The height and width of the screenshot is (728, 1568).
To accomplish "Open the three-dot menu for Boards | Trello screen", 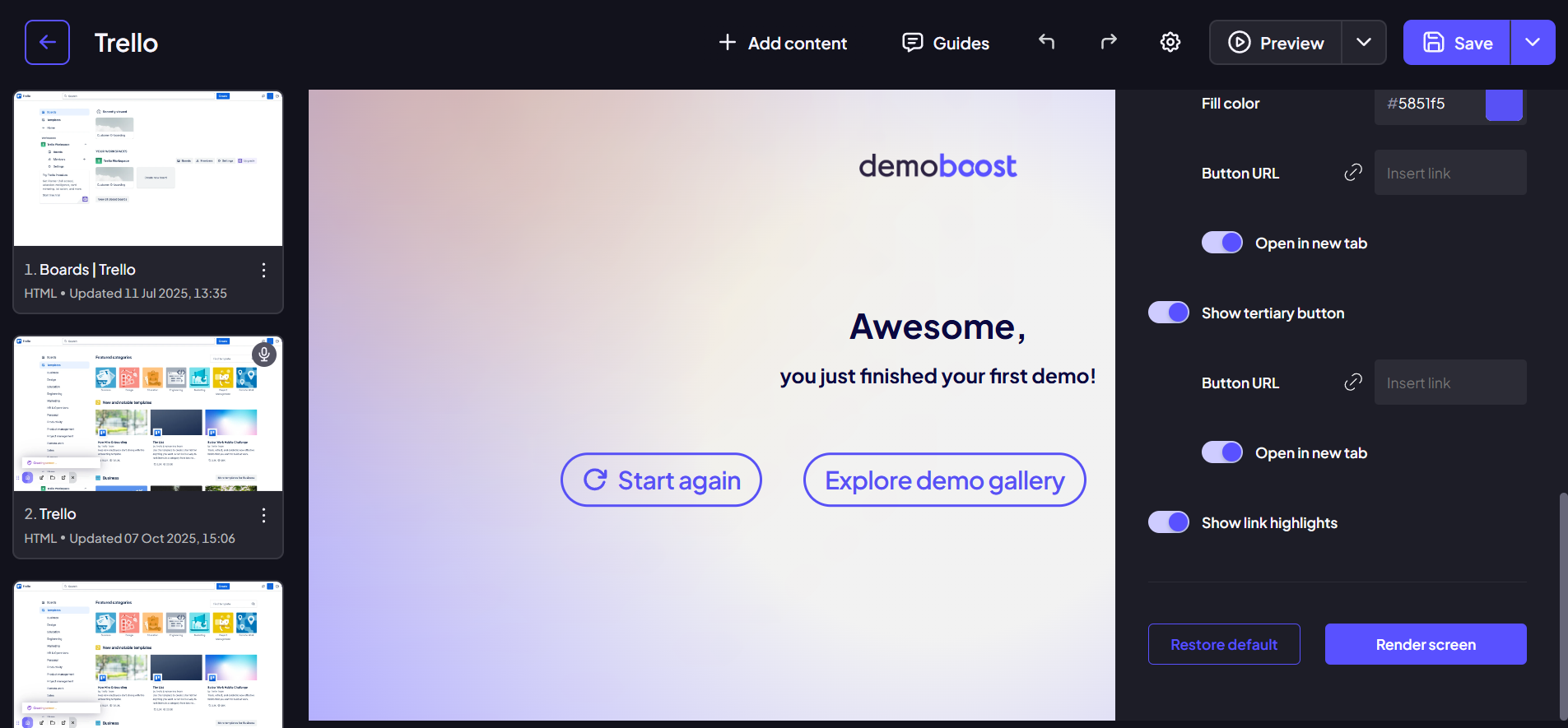I will point(263,270).
